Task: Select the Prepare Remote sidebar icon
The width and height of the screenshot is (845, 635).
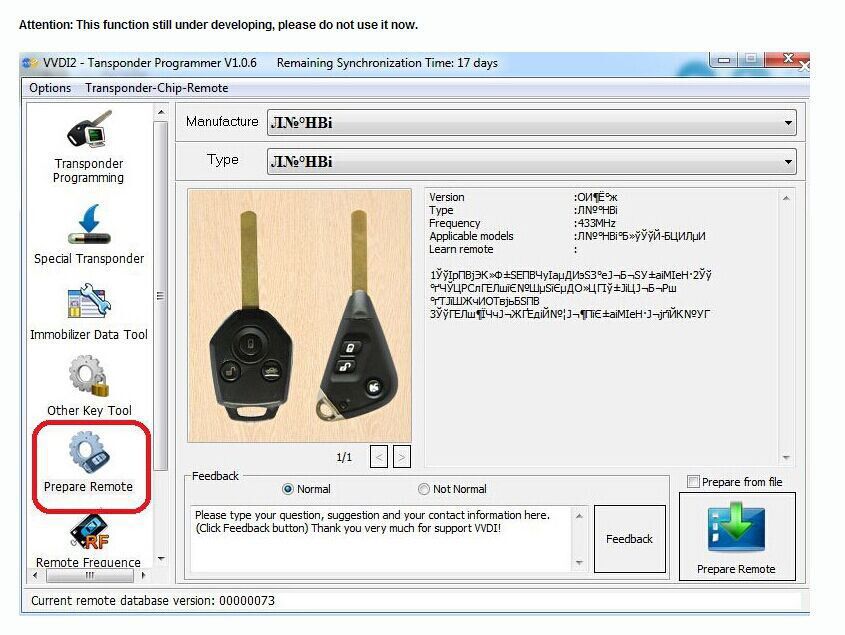Action: click(x=89, y=463)
